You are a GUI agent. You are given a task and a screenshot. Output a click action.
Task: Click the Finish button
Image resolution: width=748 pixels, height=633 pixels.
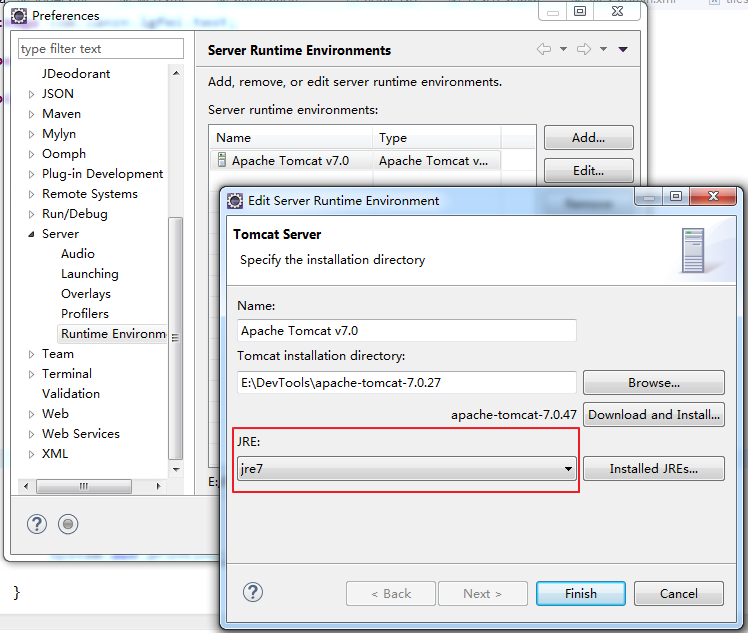[581, 593]
